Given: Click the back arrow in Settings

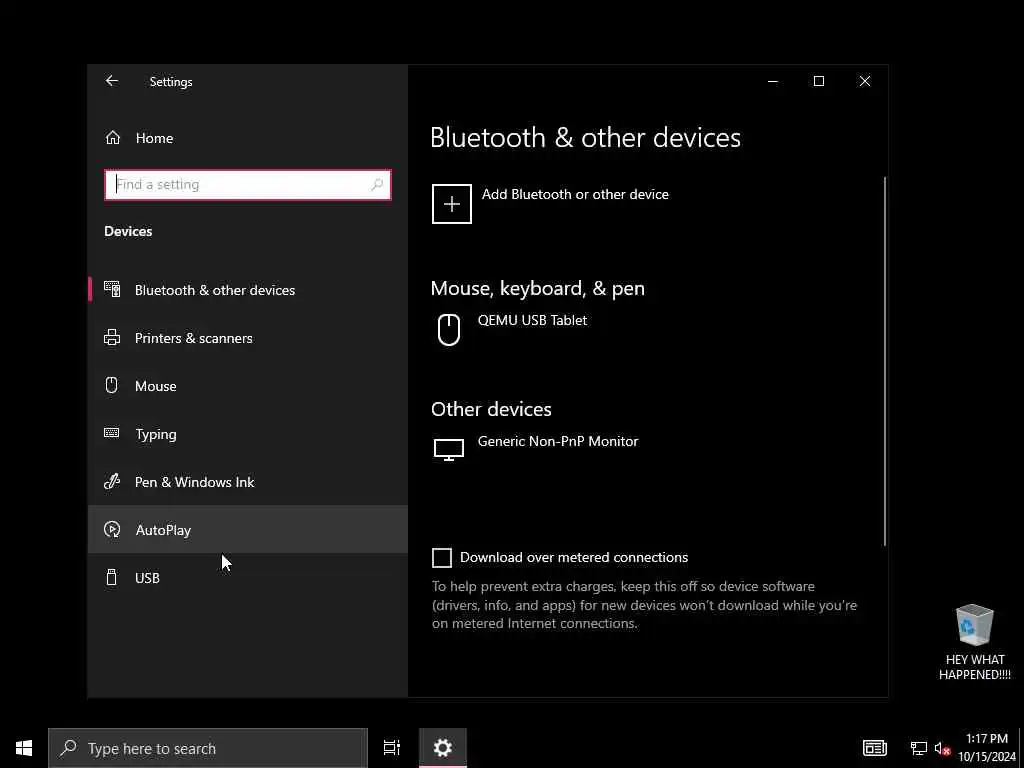Looking at the screenshot, I should [112, 81].
